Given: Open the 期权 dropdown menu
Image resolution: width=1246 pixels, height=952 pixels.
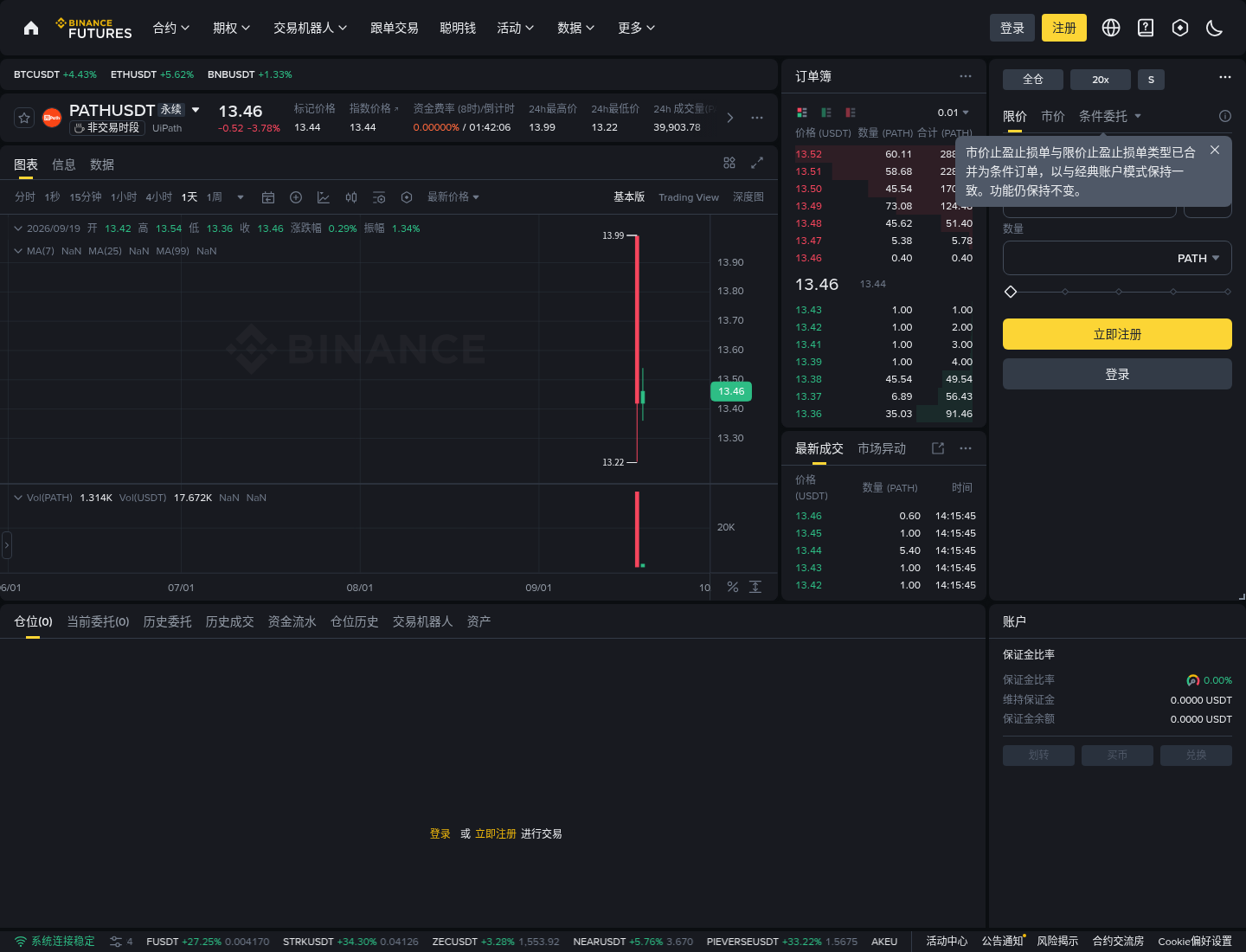Looking at the screenshot, I should 232,28.
